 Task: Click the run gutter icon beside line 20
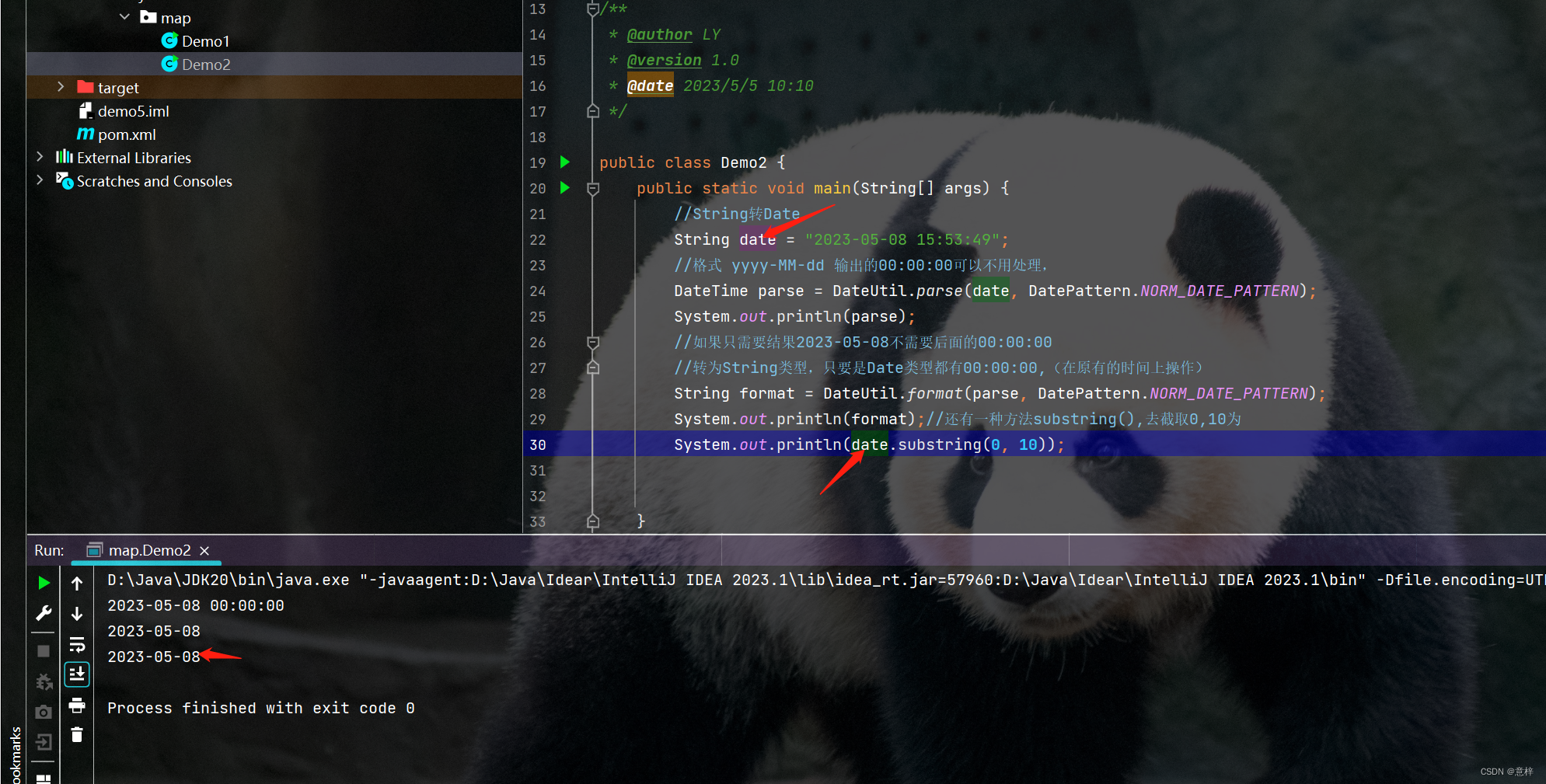click(x=565, y=188)
